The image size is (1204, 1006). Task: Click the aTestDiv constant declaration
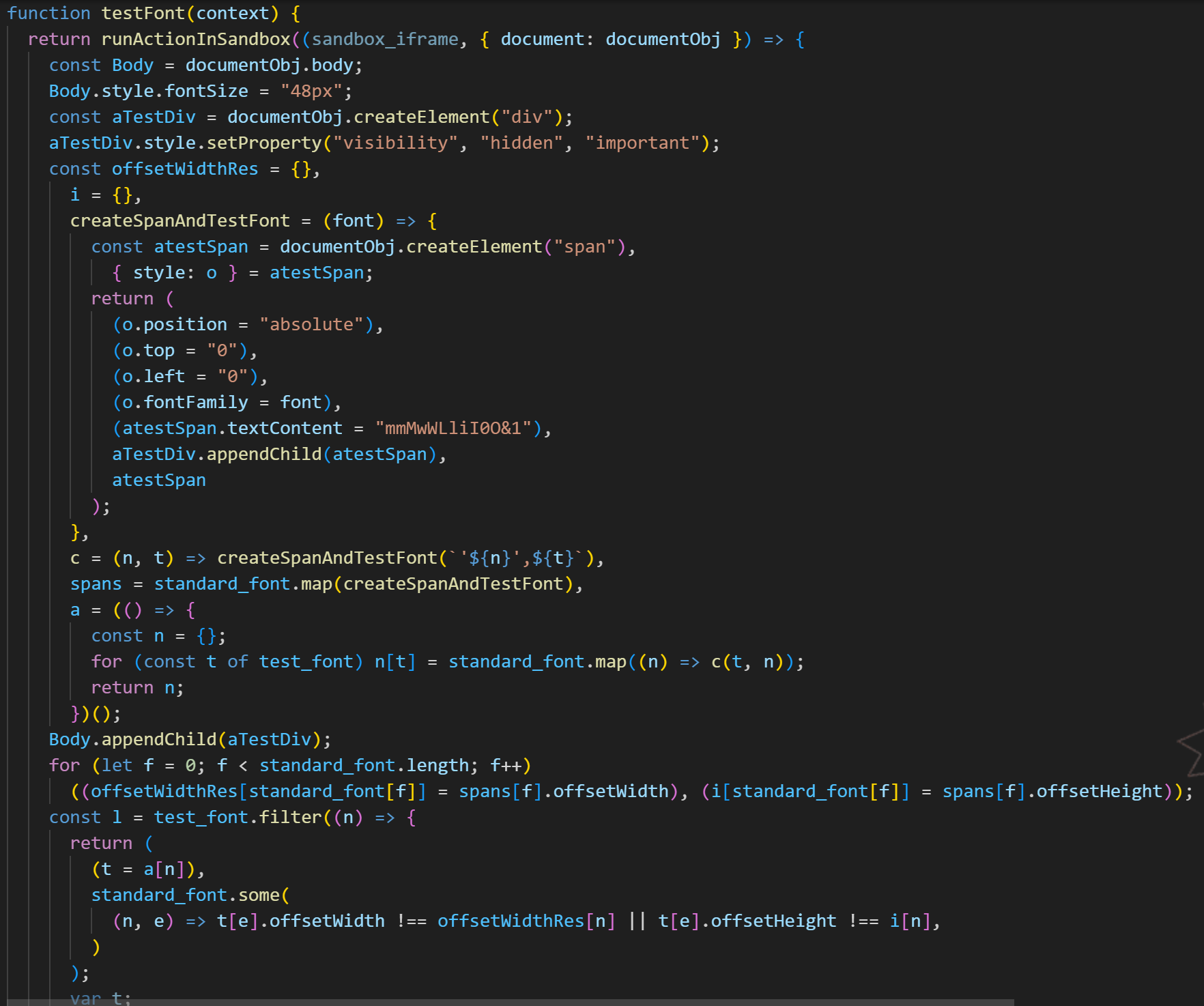[154, 117]
